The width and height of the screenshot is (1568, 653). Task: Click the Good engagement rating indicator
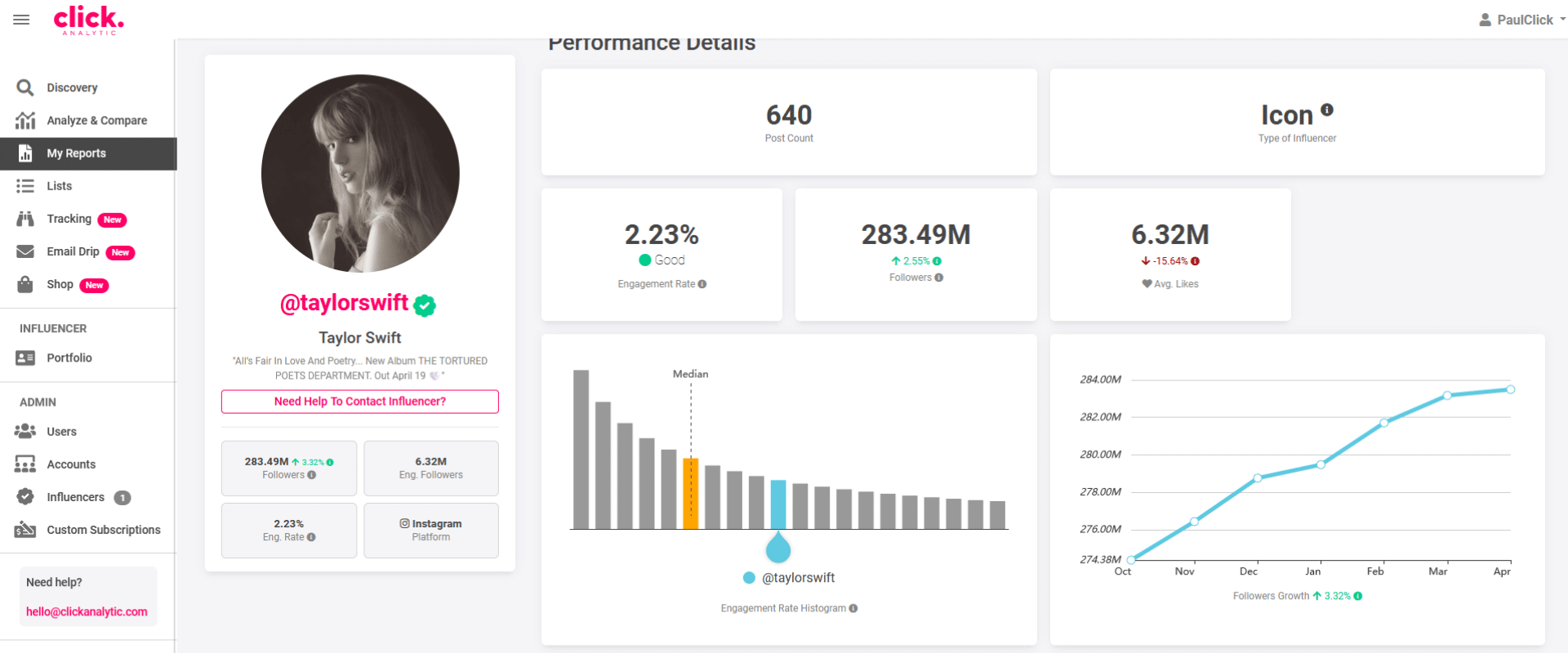coord(662,260)
